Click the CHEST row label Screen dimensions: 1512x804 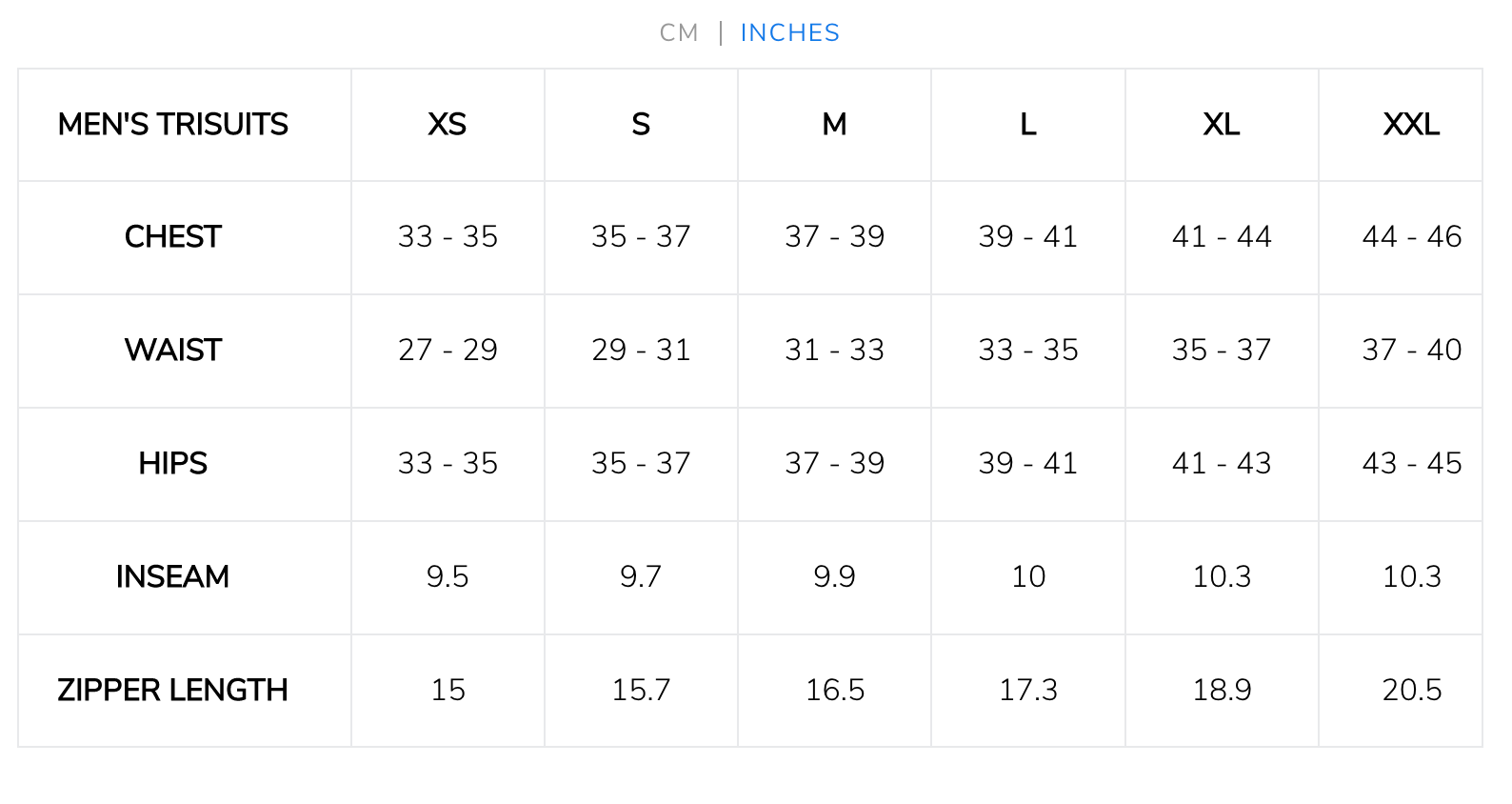pyautogui.click(x=172, y=237)
